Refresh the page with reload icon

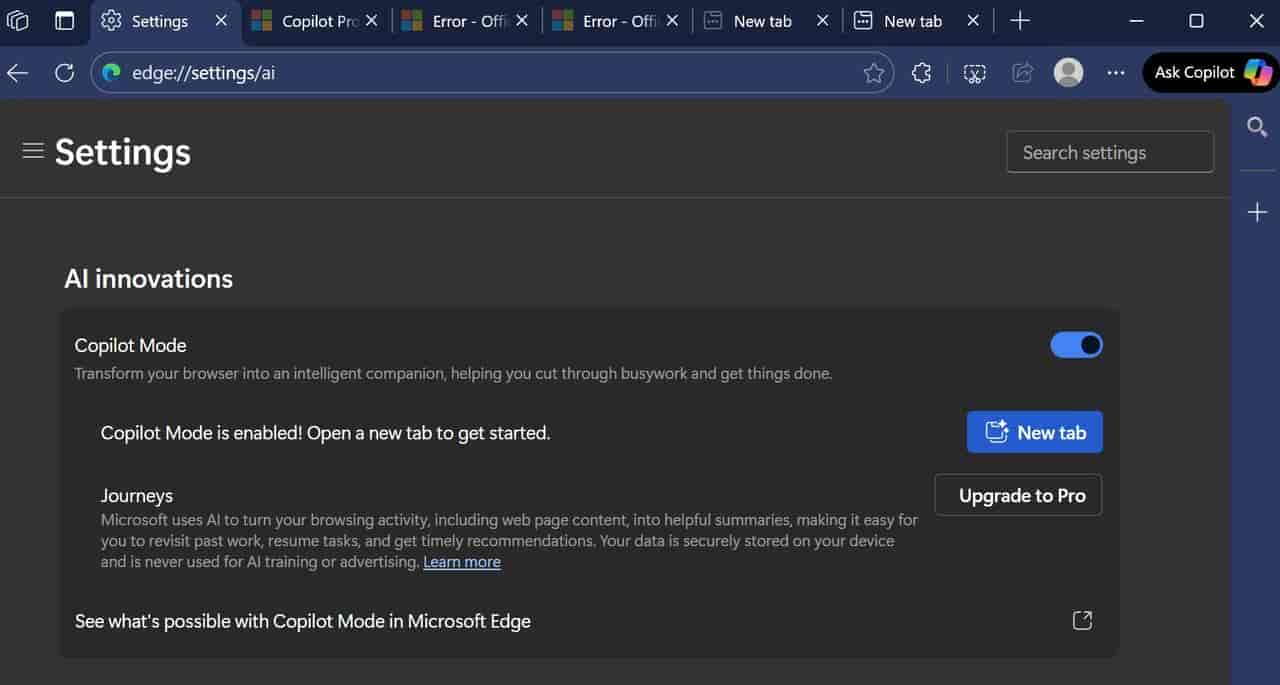[65, 72]
